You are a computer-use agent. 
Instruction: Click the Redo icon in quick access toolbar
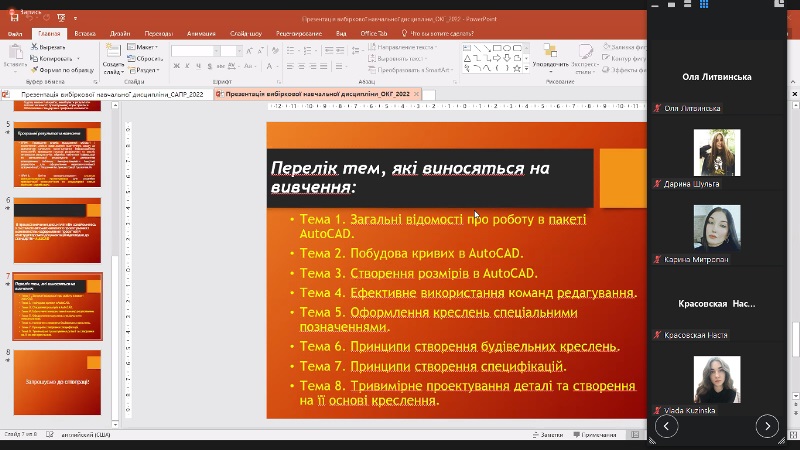point(46,18)
